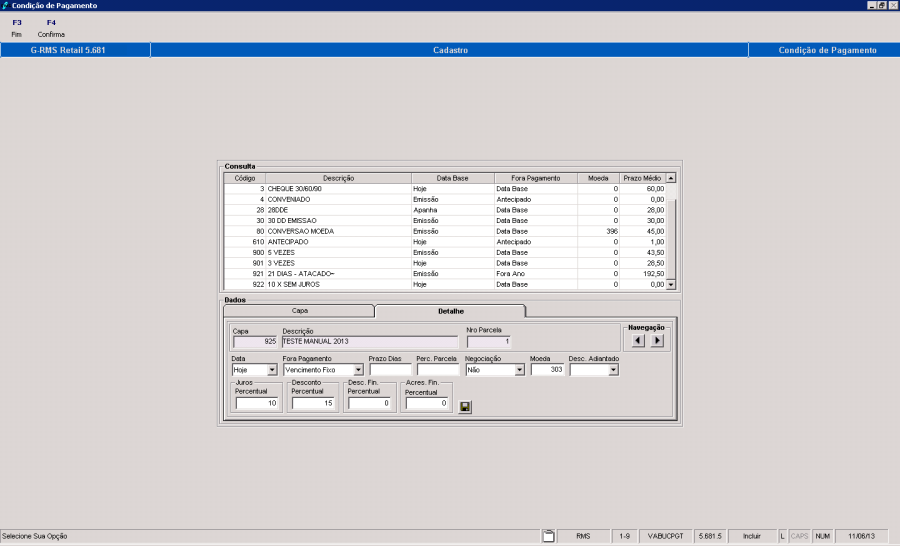Click the Descrição column header
900x546 pixels.
click(338, 178)
